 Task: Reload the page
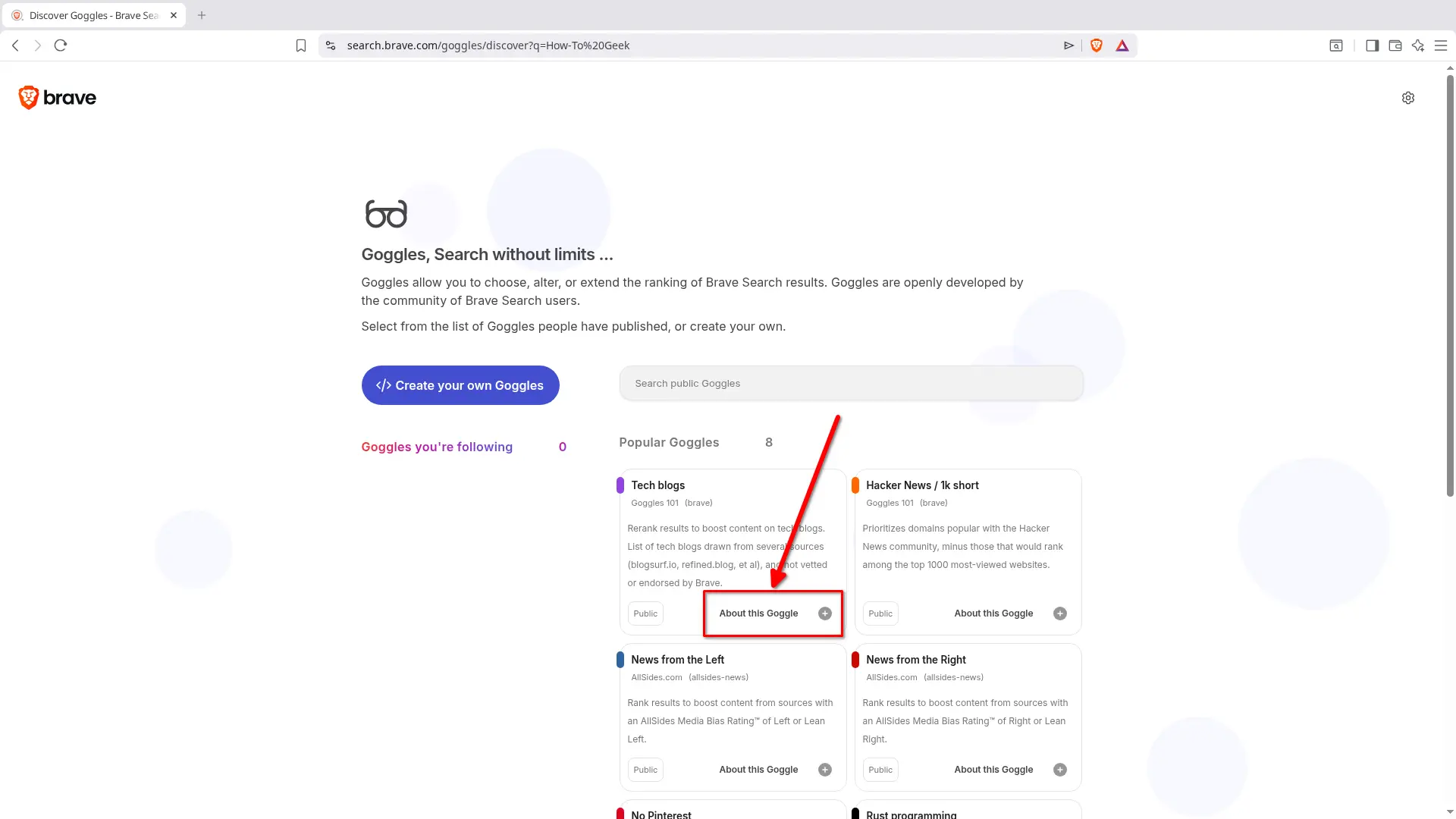tap(61, 45)
